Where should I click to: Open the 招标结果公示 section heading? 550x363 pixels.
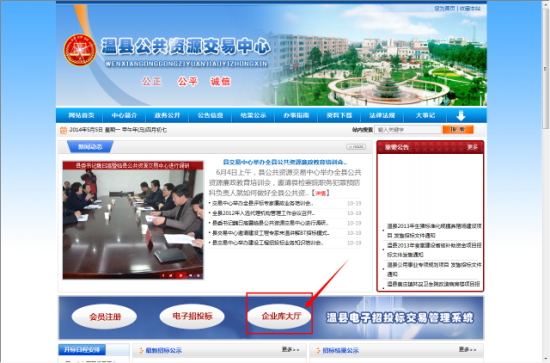tap(341, 350)
